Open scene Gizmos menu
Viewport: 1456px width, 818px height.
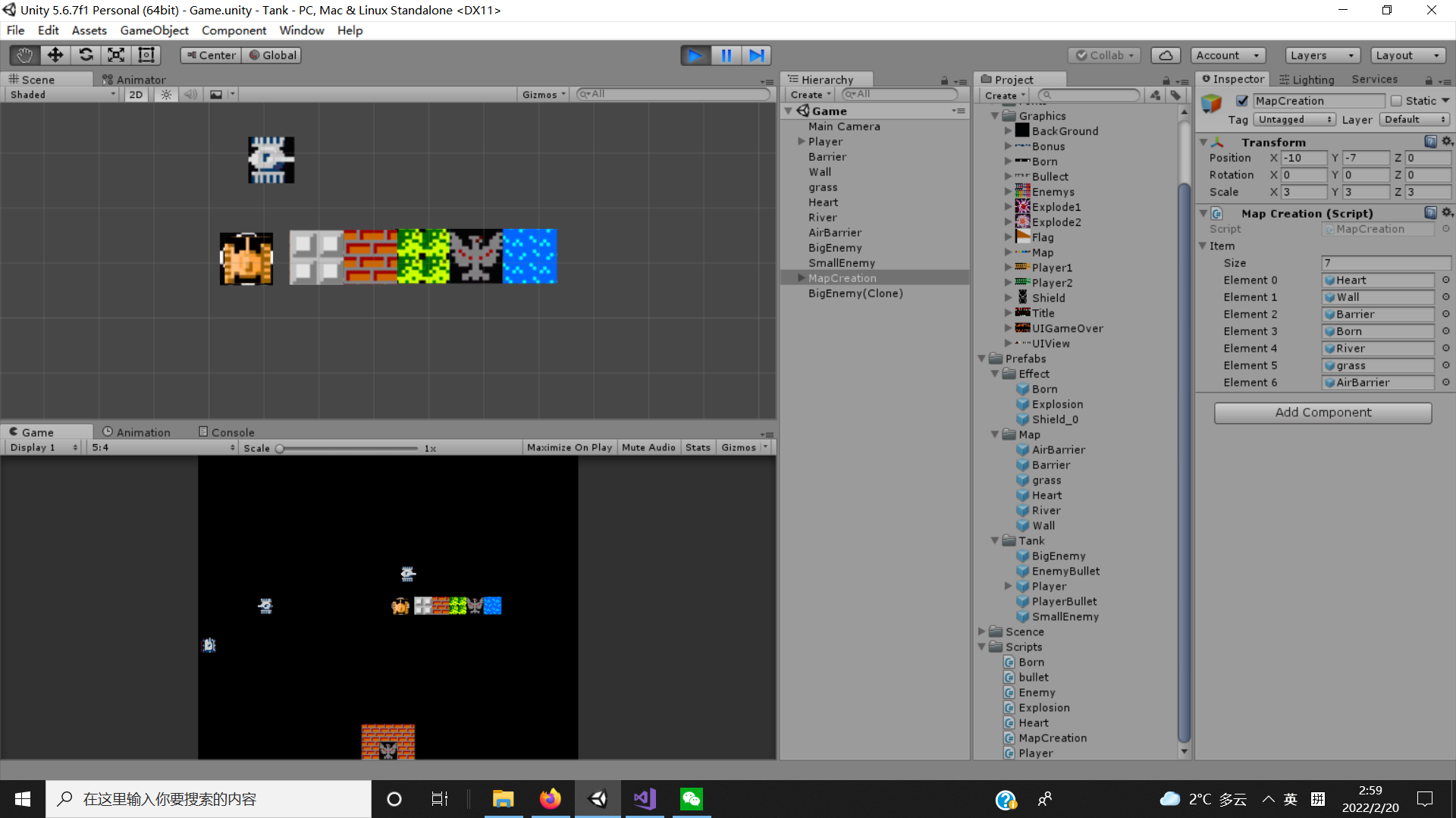544,95
